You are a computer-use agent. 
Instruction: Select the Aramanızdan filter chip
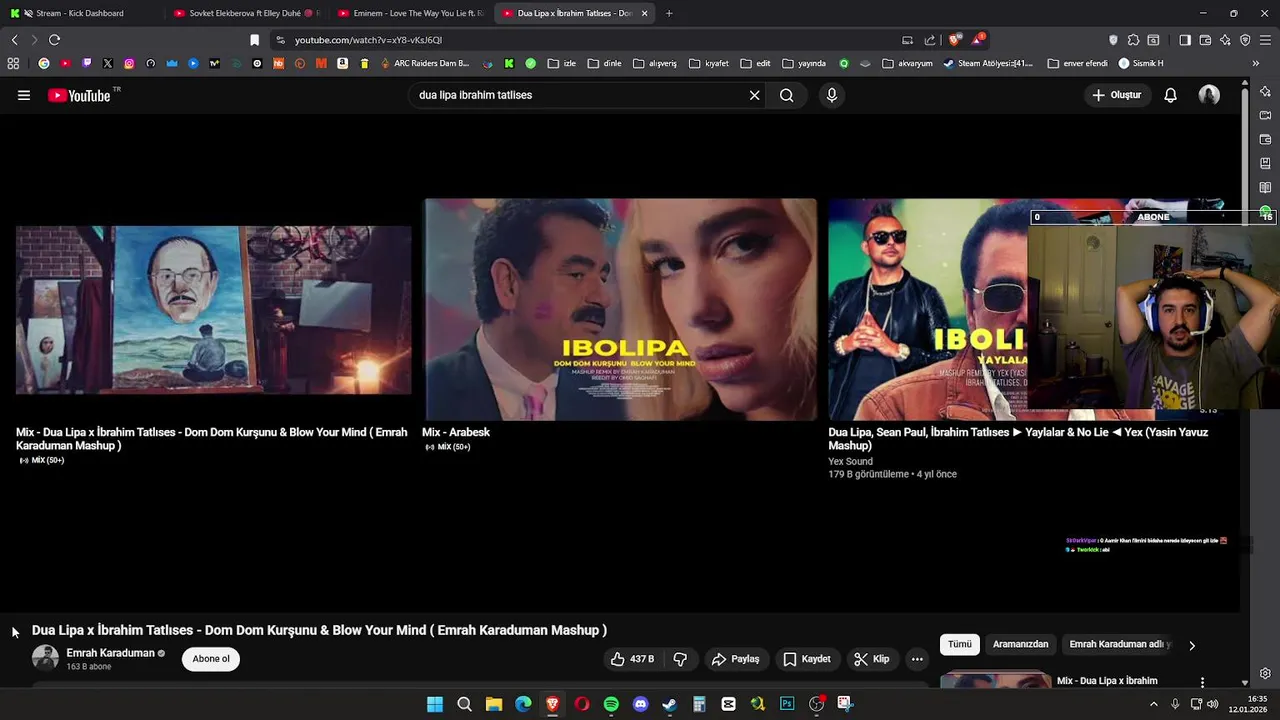(1020, 645)
